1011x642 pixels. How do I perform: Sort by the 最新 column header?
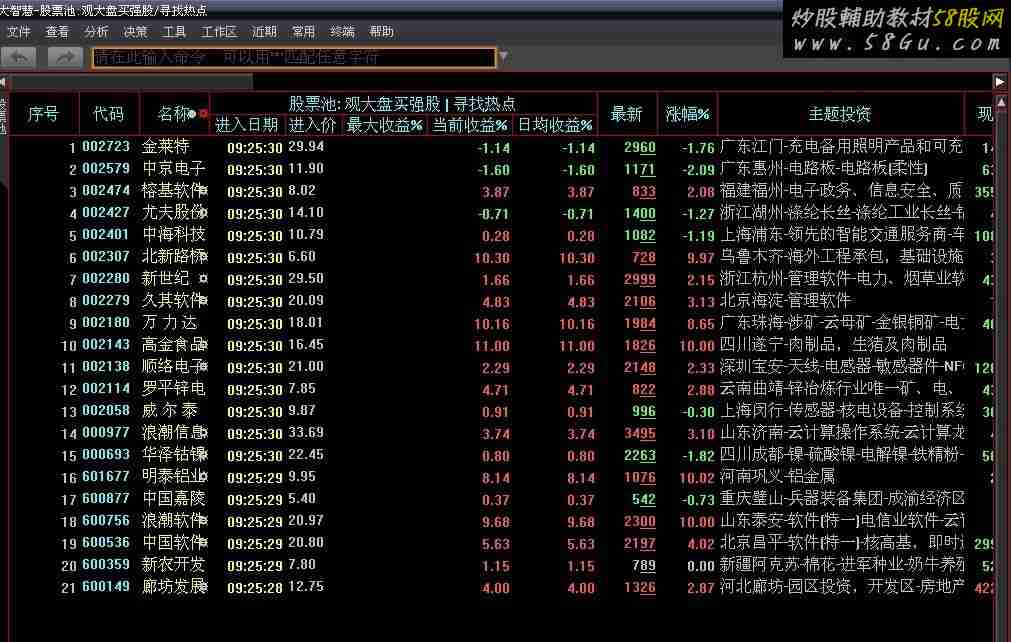point(627,114)
